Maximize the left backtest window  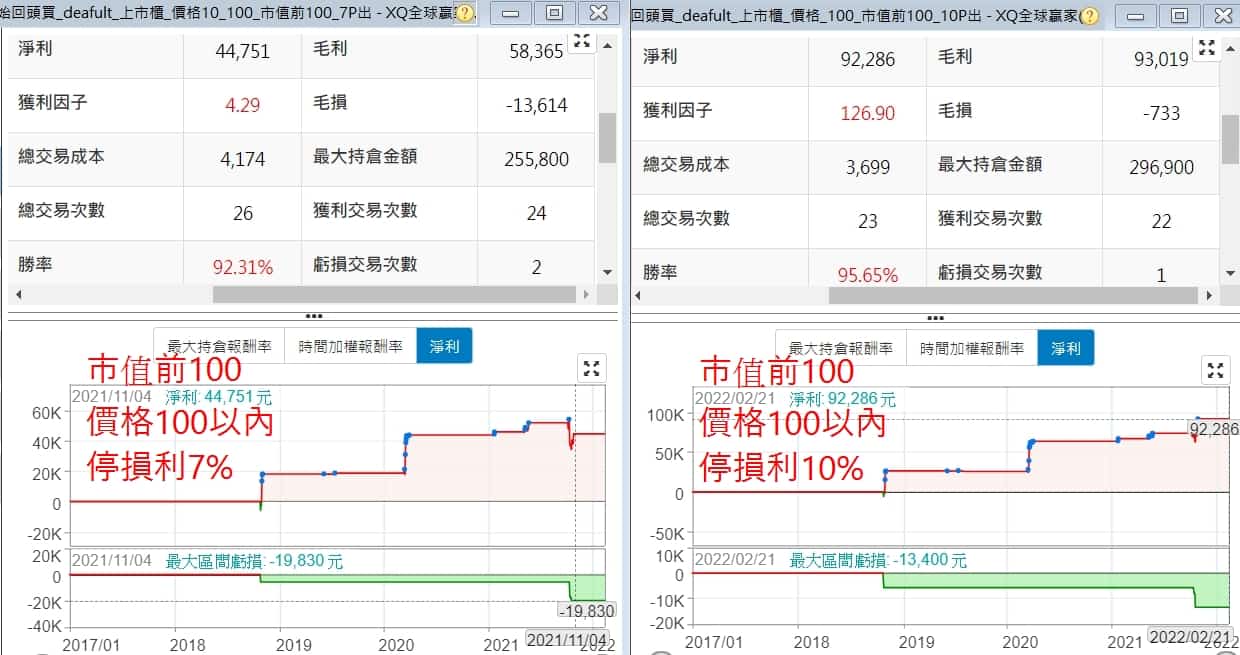(554, 14)
